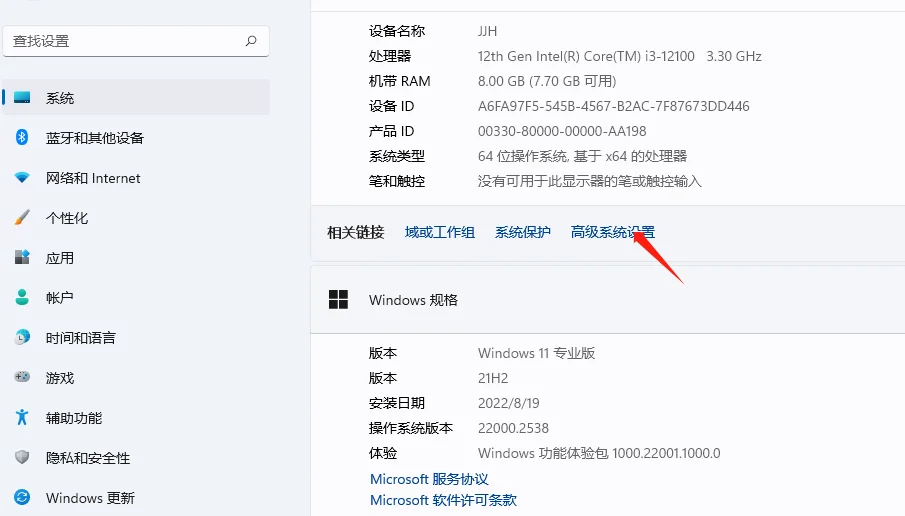Open the 游戏 category
Screen dimensions: 905x516
tap(136, 377)
